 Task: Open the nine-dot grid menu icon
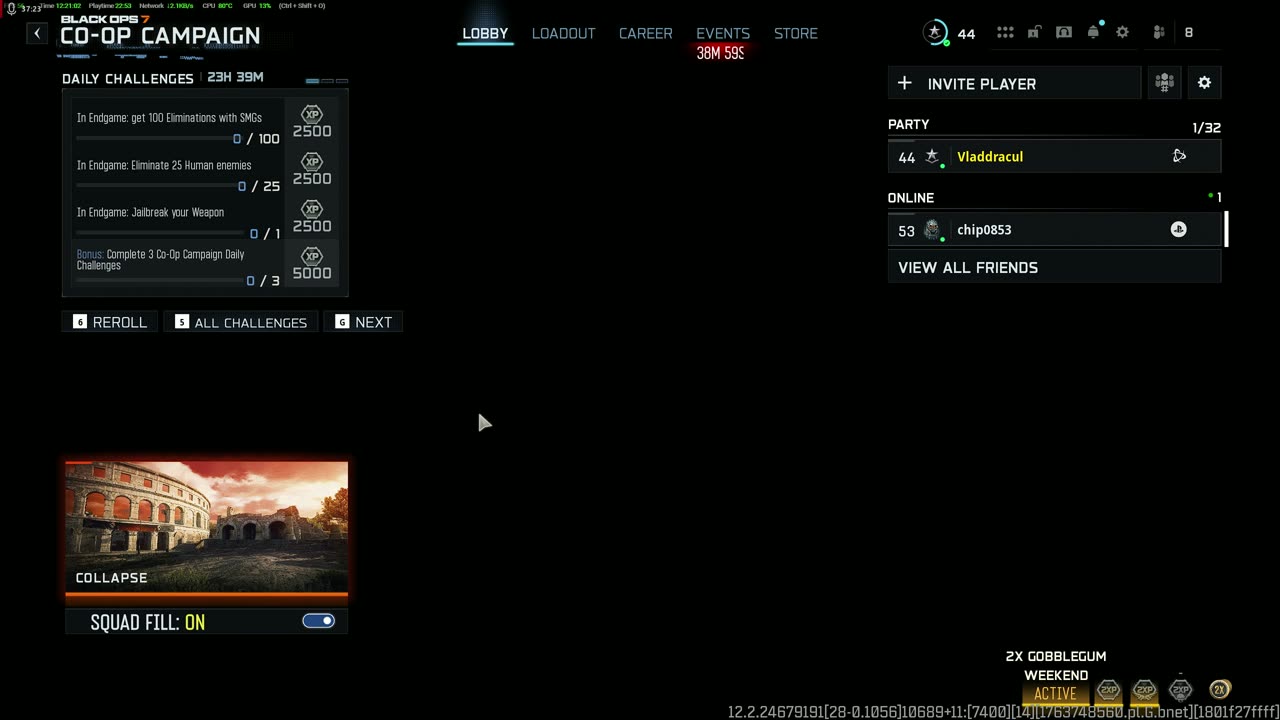tap(1005, 32)
